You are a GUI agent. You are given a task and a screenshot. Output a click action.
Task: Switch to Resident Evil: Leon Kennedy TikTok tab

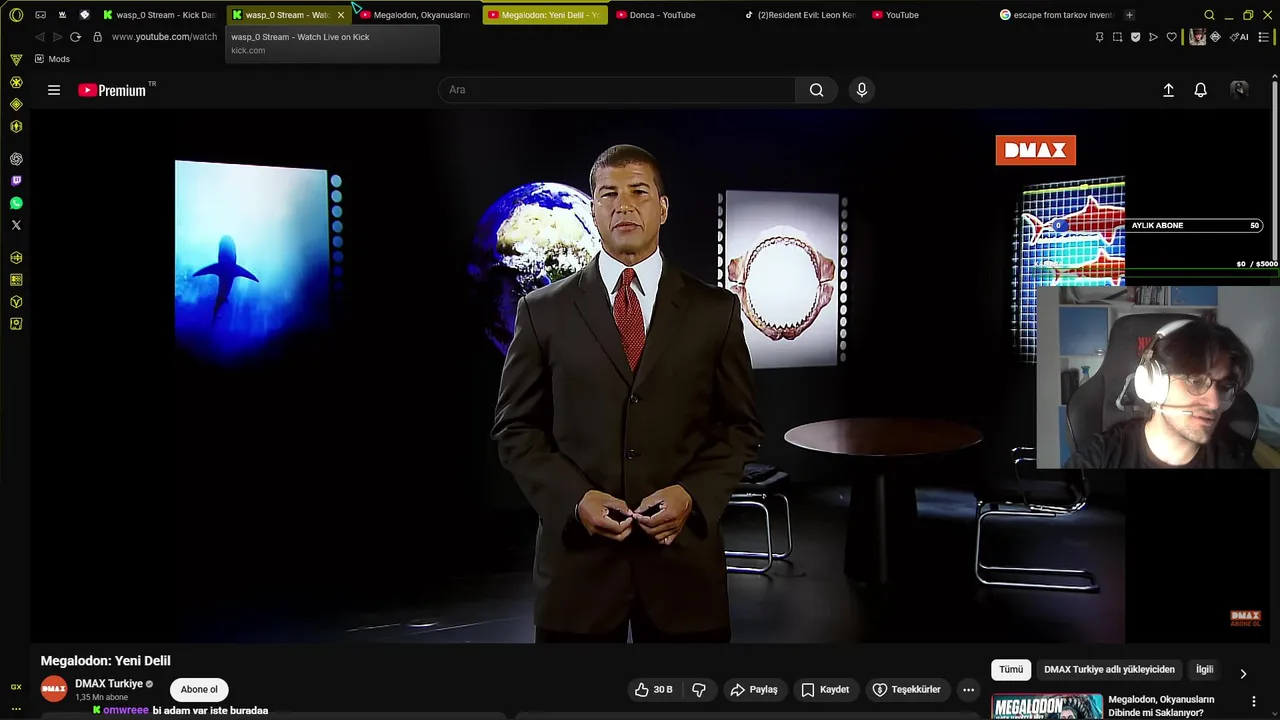(800, 15)
